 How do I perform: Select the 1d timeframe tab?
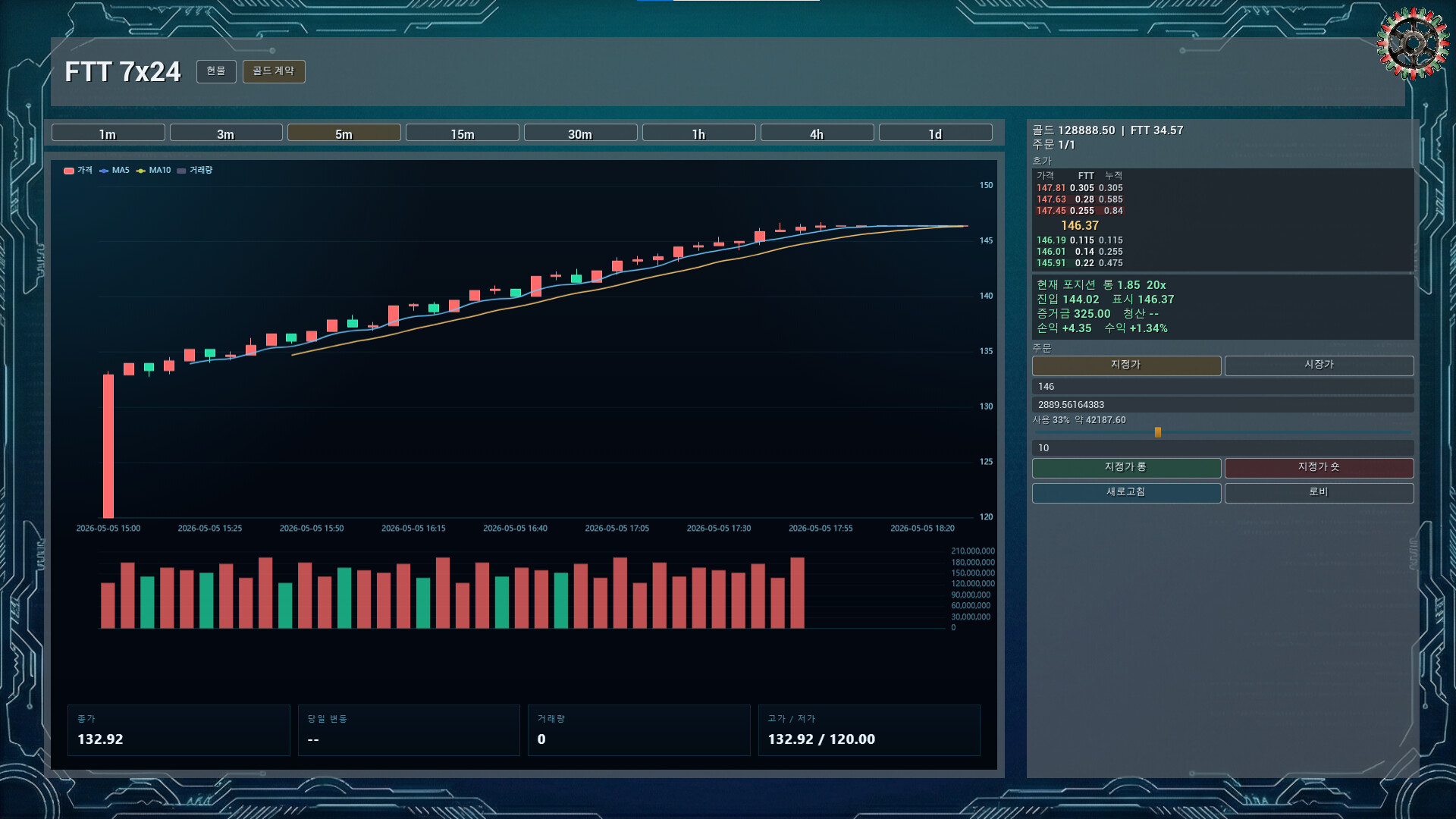pos(936,133)
